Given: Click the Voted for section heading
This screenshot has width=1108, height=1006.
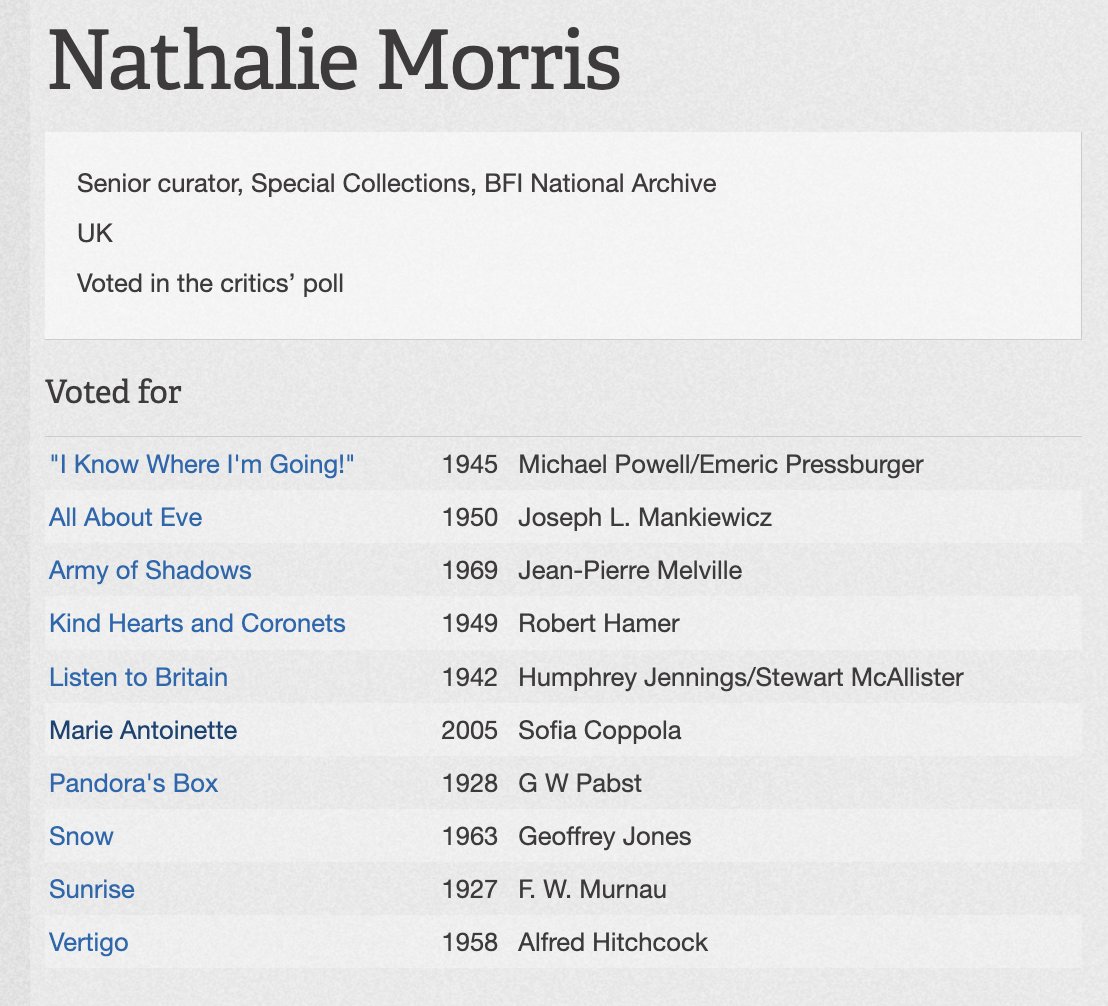Looking at the screenshot, I should 114,391.
